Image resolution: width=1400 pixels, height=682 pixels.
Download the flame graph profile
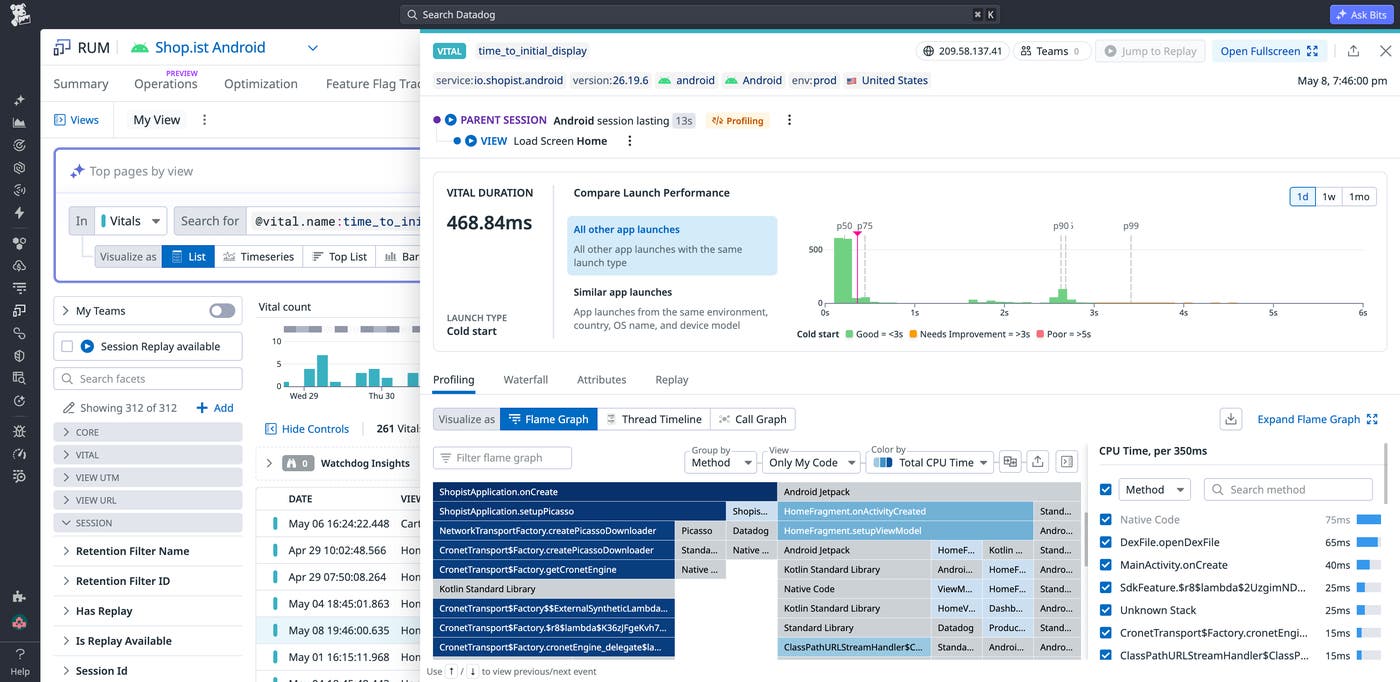coord(1232,419)
